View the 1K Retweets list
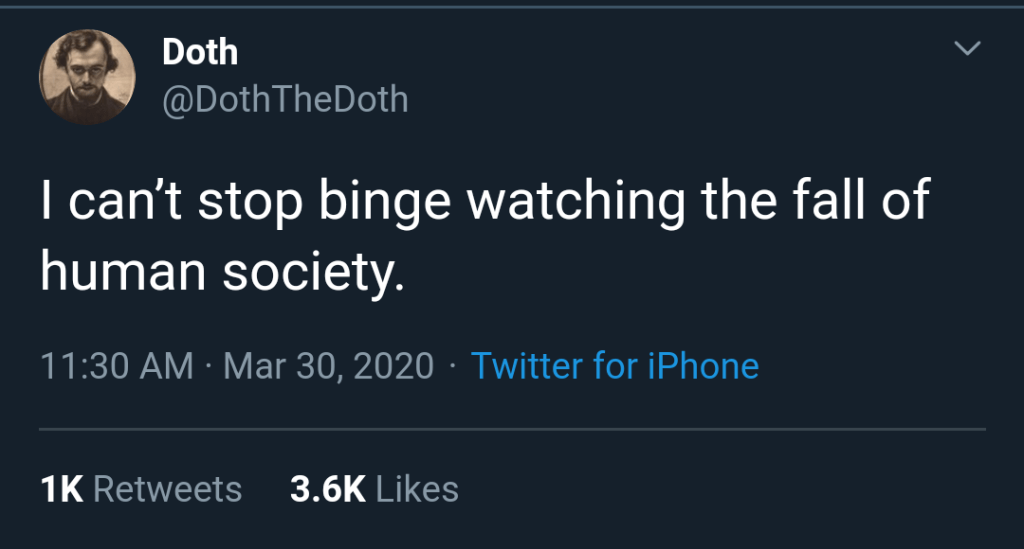This screenshot has width=1024, height=549. (141, 489)
